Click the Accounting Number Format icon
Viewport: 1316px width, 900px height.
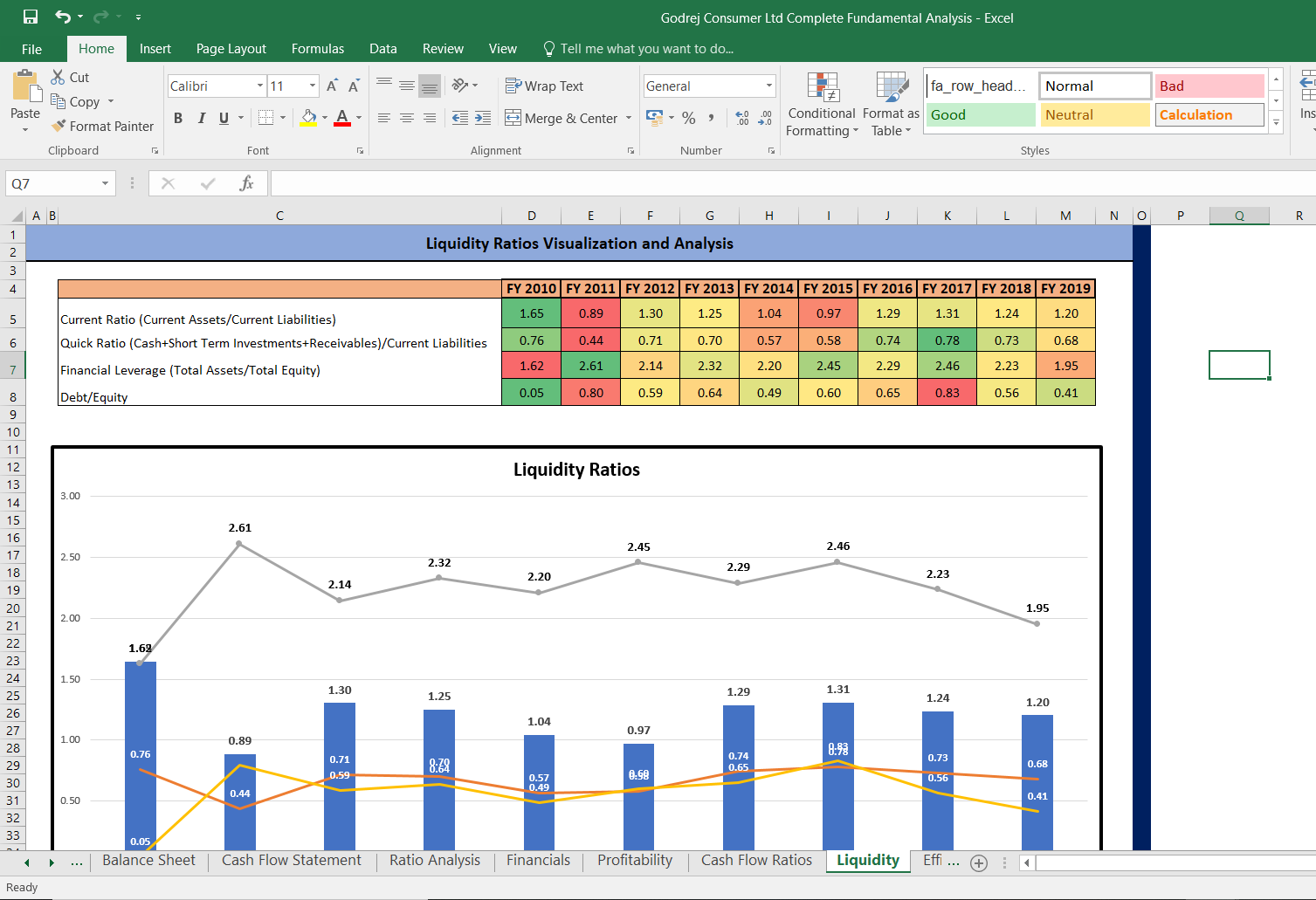(654, 116)
